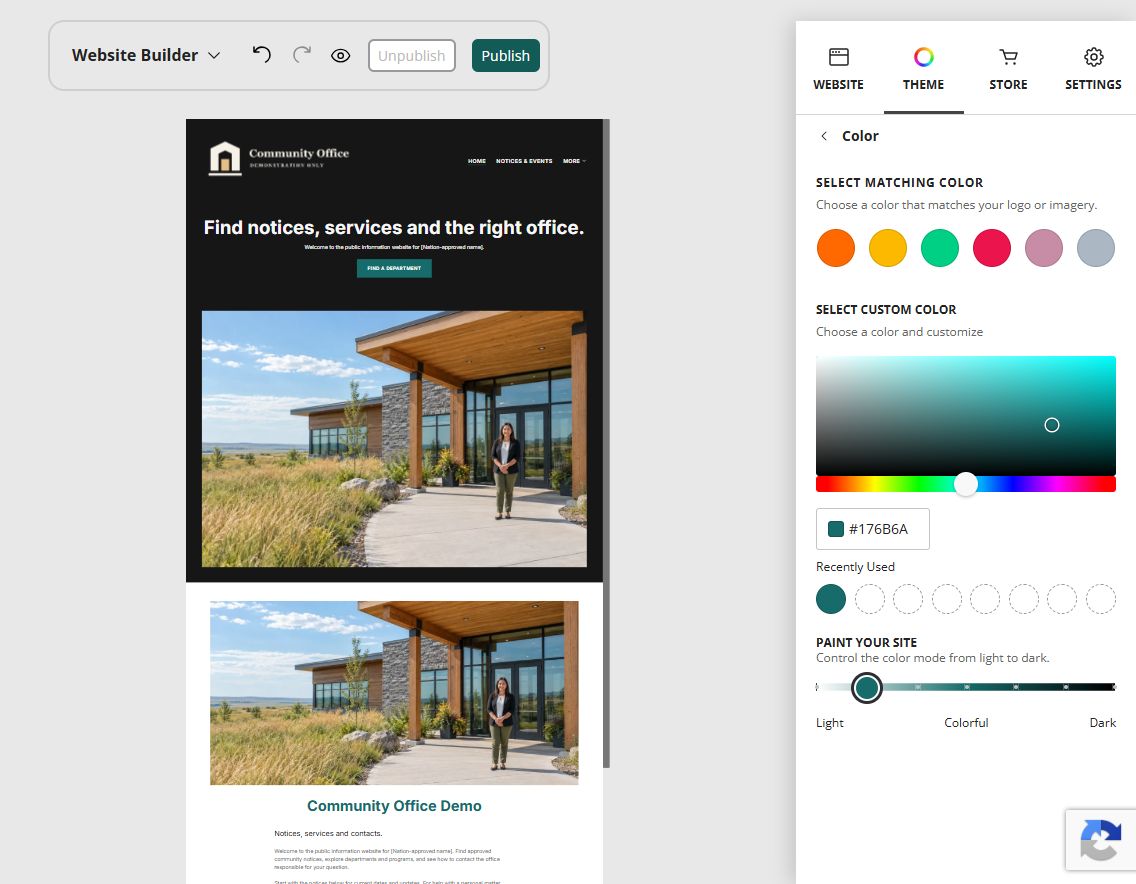This screenshot has width=1136, height=884.
Task: Open the Website Builder dropdown
Action: click(x=146, y=55)
